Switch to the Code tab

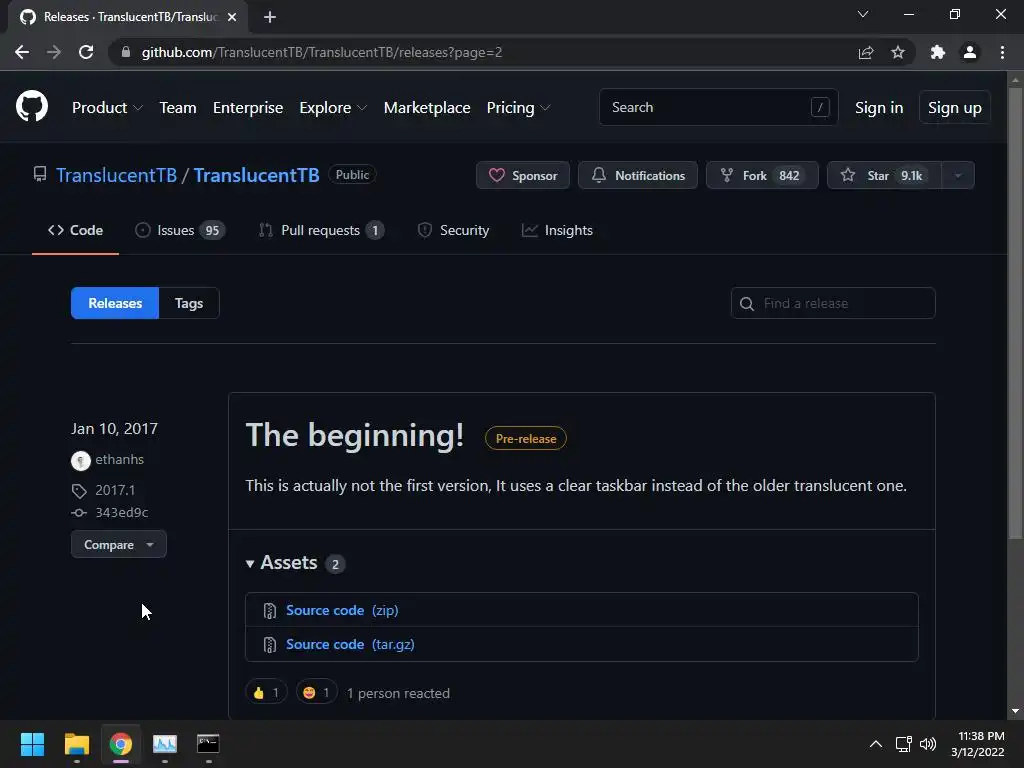pos(75,230)
